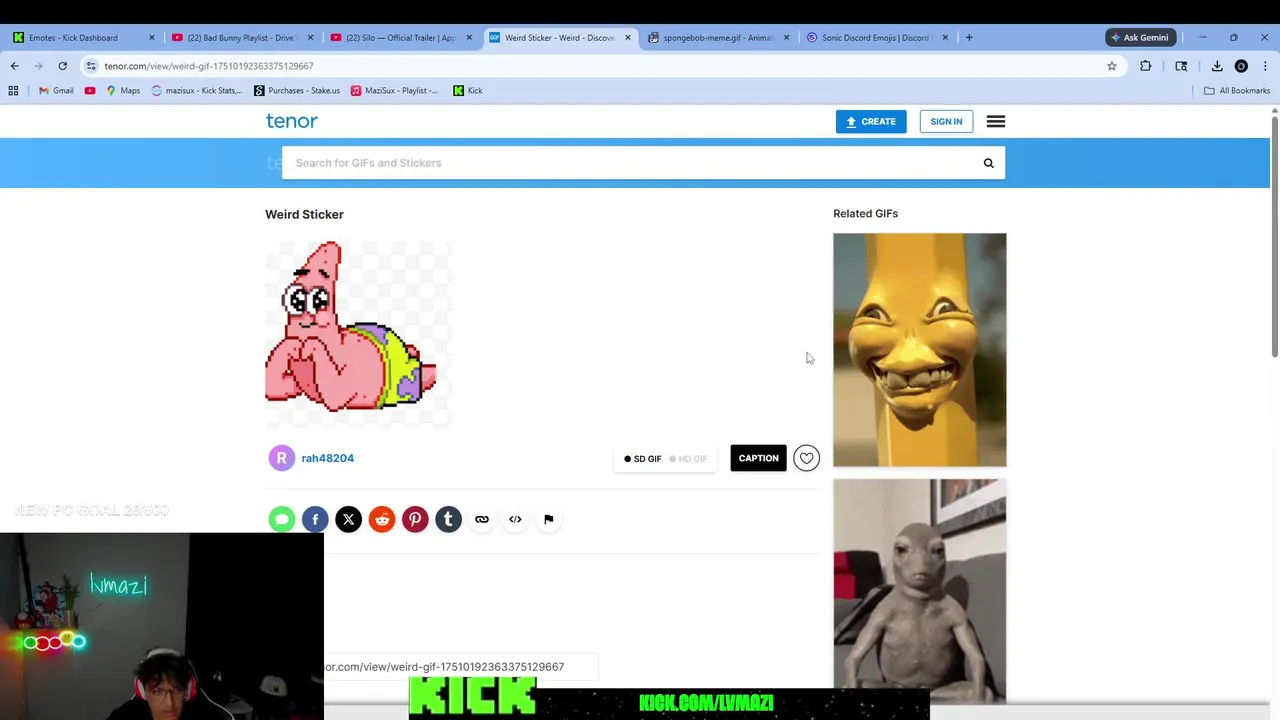Viewport: 1280px width, 720px height.
Task: Close the Weird Sticker tab
Action: 628,38
